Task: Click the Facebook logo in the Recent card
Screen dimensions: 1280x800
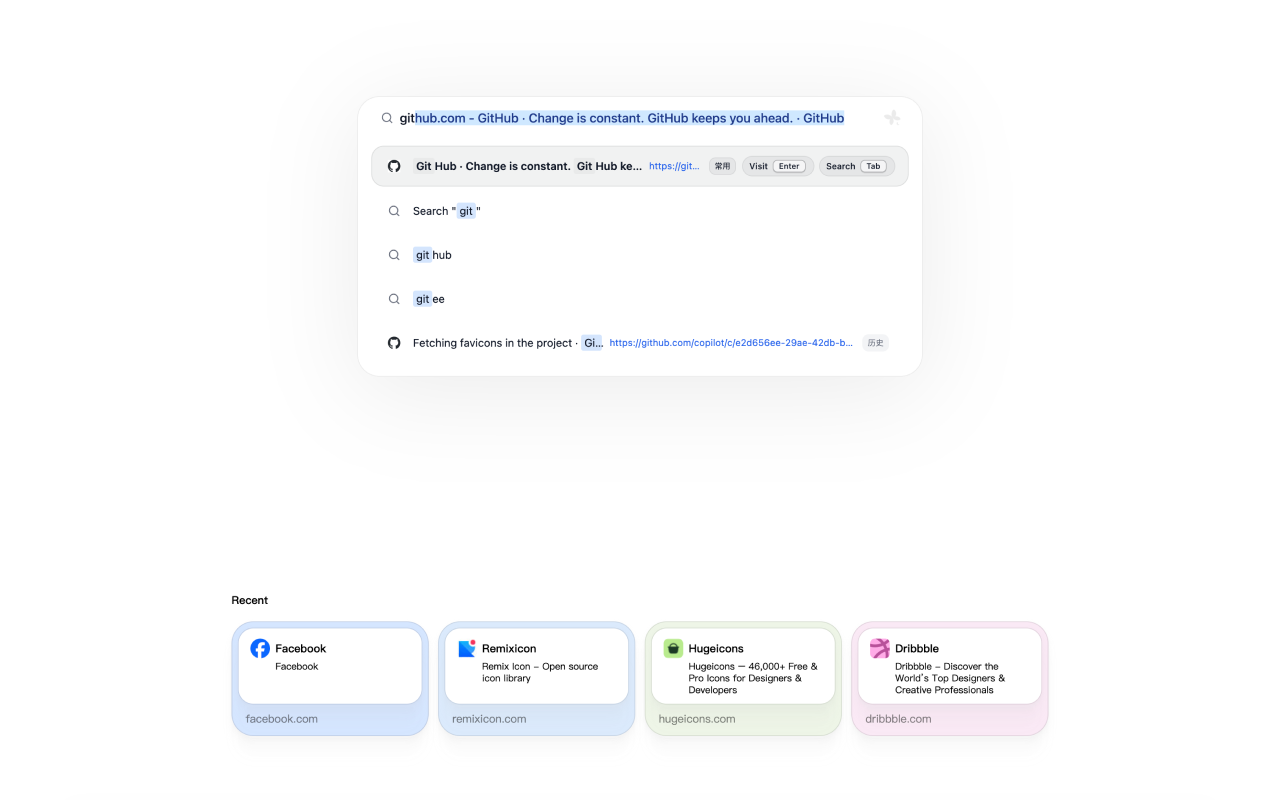Action: point(260,649)
